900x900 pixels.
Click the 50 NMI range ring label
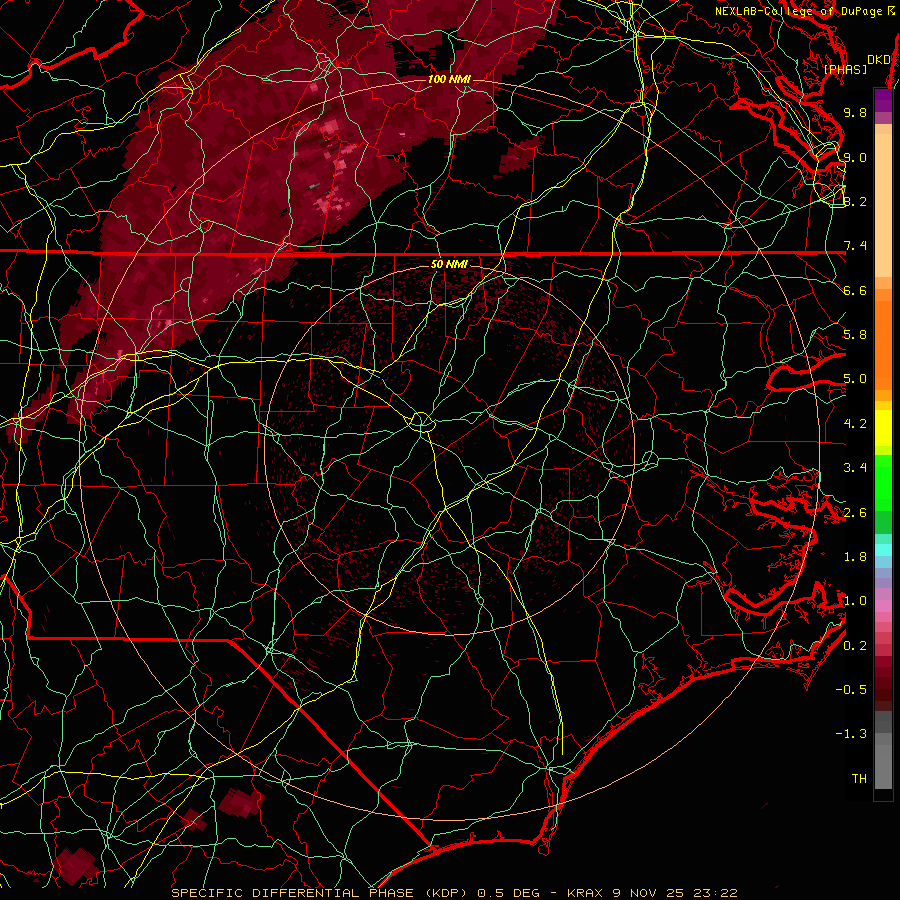click(x=449, y=264)
